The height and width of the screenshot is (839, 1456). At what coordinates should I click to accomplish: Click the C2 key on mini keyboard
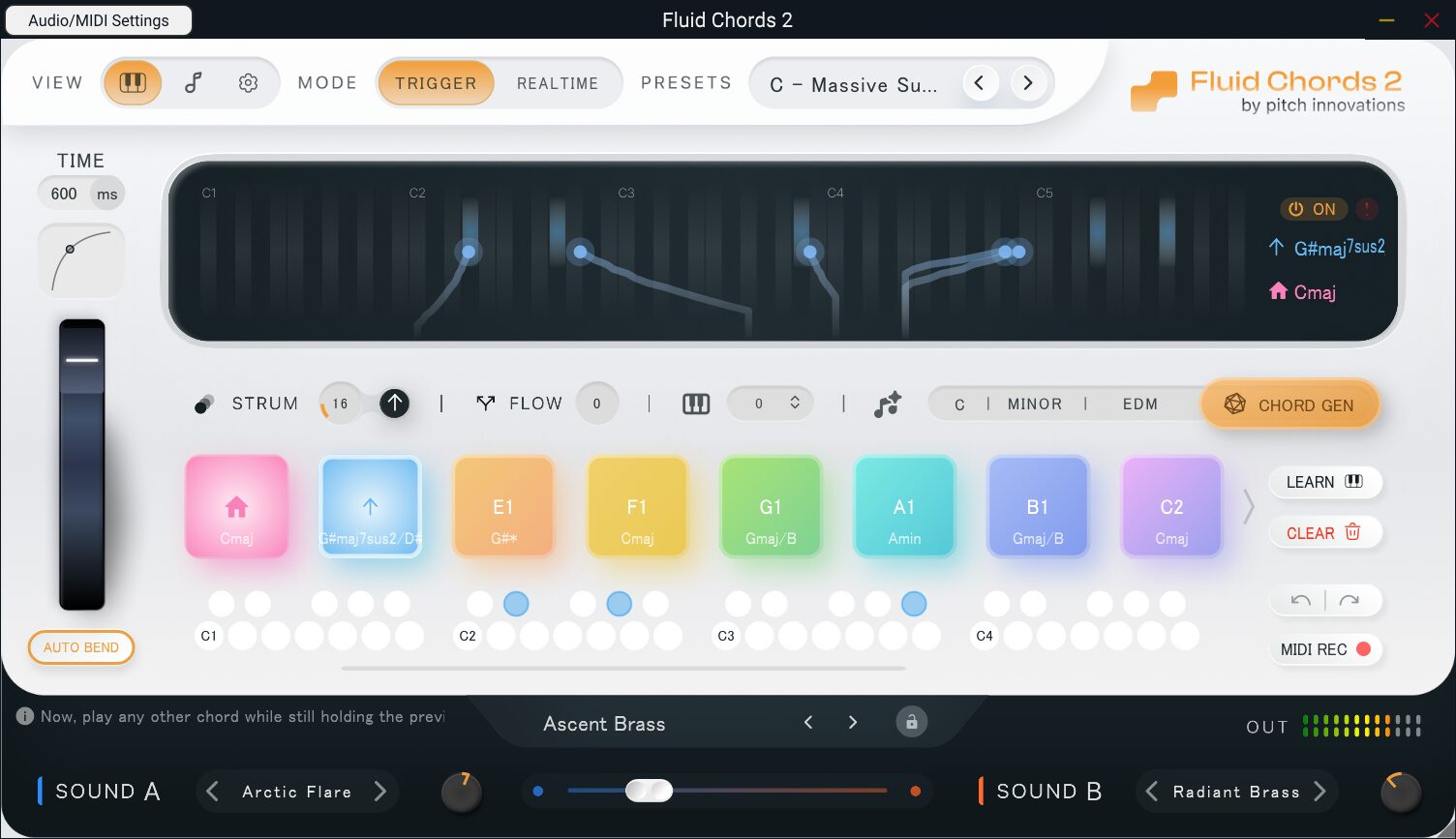[x=468, y=636]
